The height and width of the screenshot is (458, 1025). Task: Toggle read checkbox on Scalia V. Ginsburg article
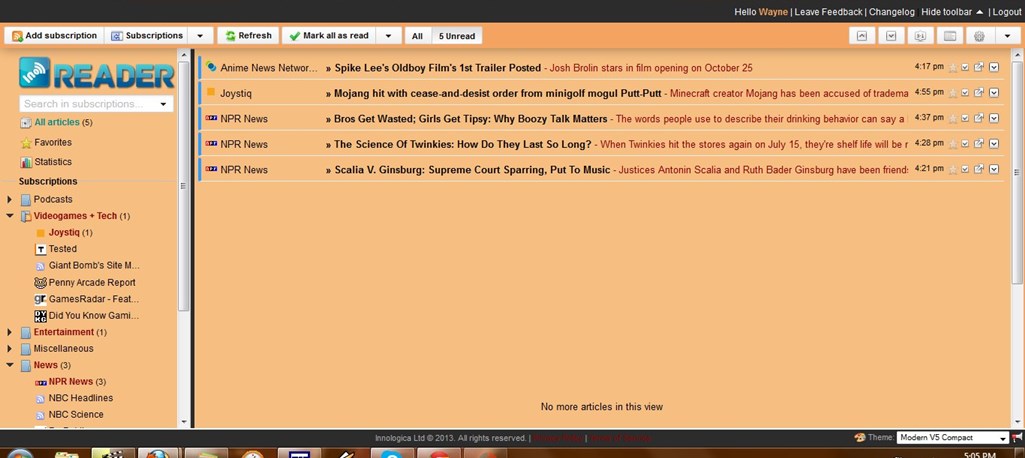966,169
